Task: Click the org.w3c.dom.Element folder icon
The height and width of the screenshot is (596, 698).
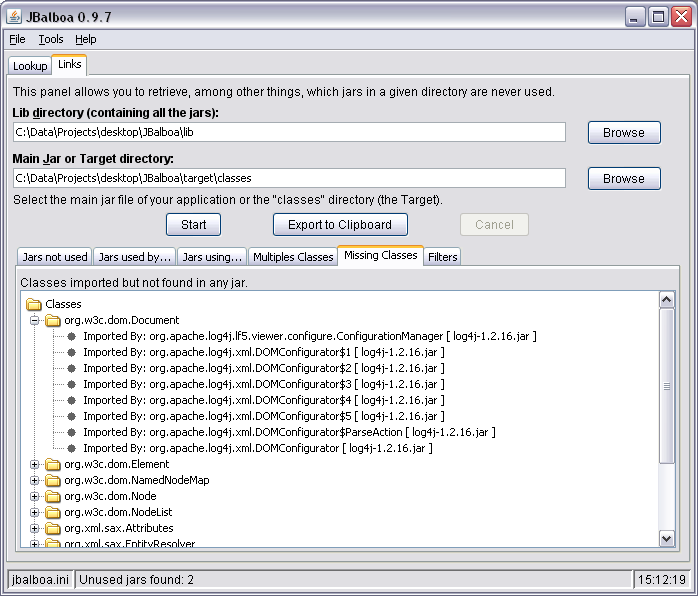Action: (x=53, y=465)
